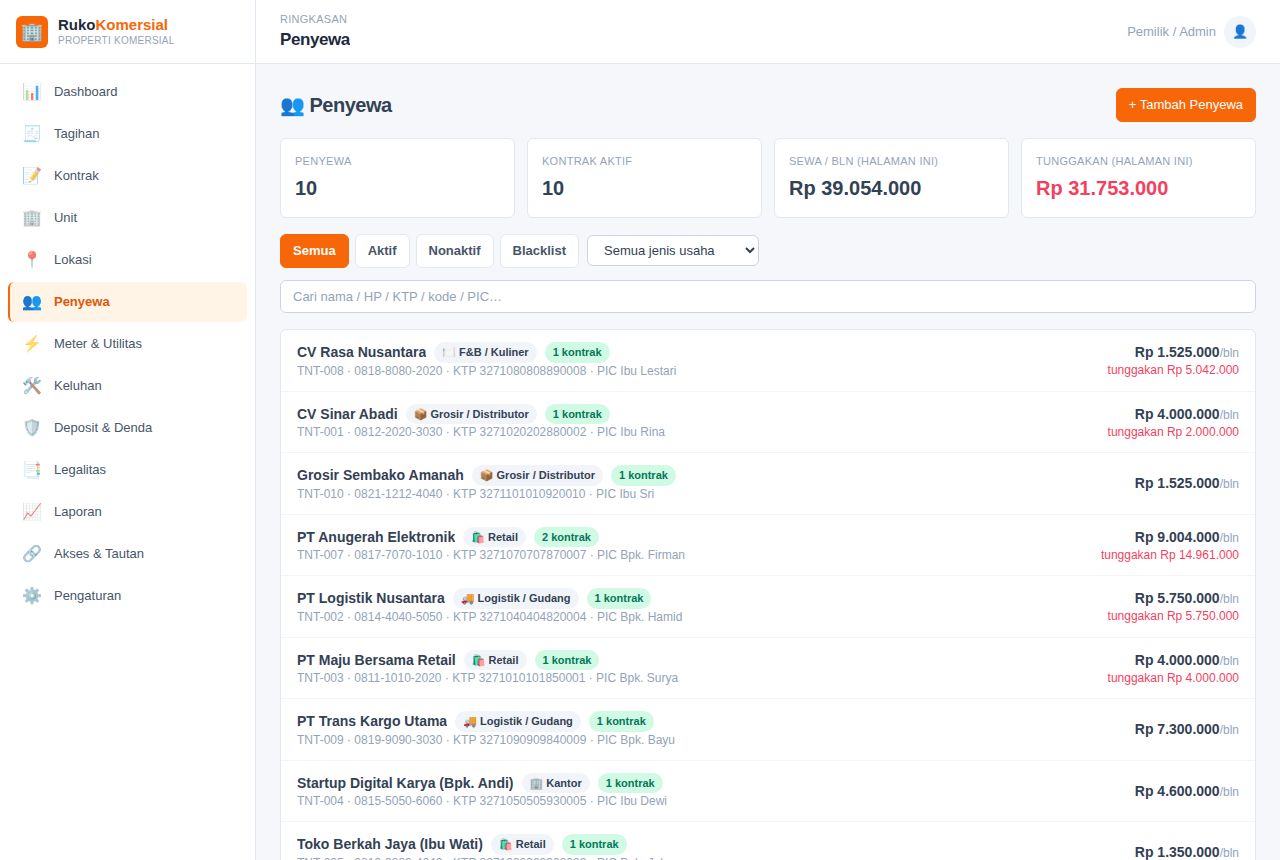Click the Legalitas document icon

tap(32, 470)
